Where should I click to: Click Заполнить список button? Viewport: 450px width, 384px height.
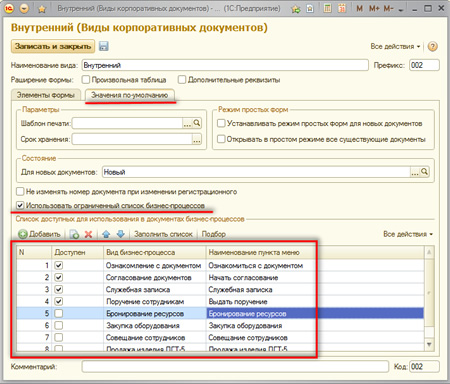click(163, 234)
